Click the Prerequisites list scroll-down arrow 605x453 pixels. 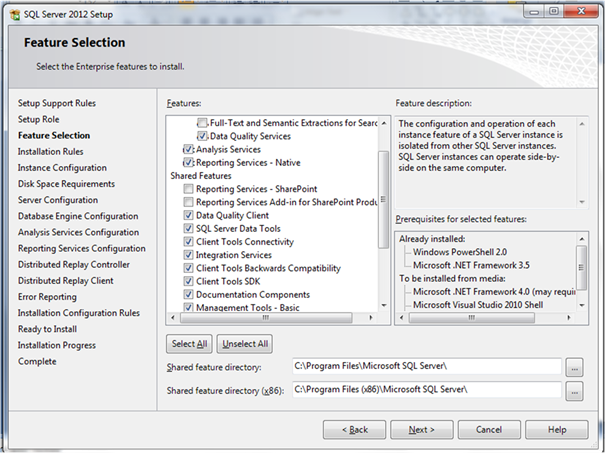[582, 305]
